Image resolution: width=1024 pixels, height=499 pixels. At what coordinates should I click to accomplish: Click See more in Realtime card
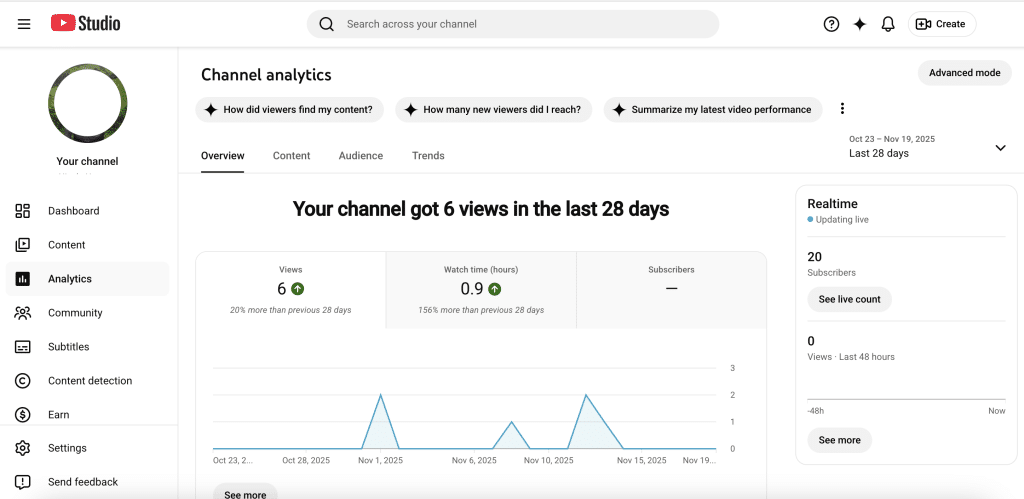tap(839, 440)
